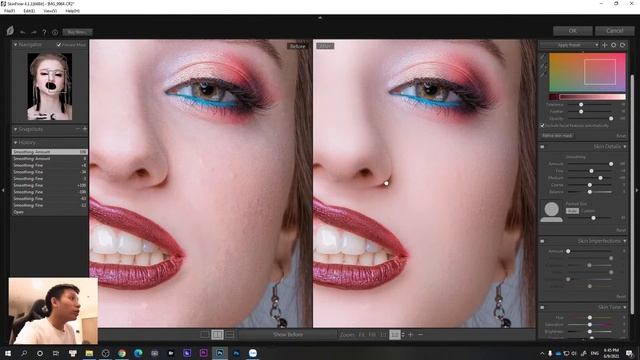Hide the left side panel
This screenshot has height=360, width=640.
click(x=3, y=190)
